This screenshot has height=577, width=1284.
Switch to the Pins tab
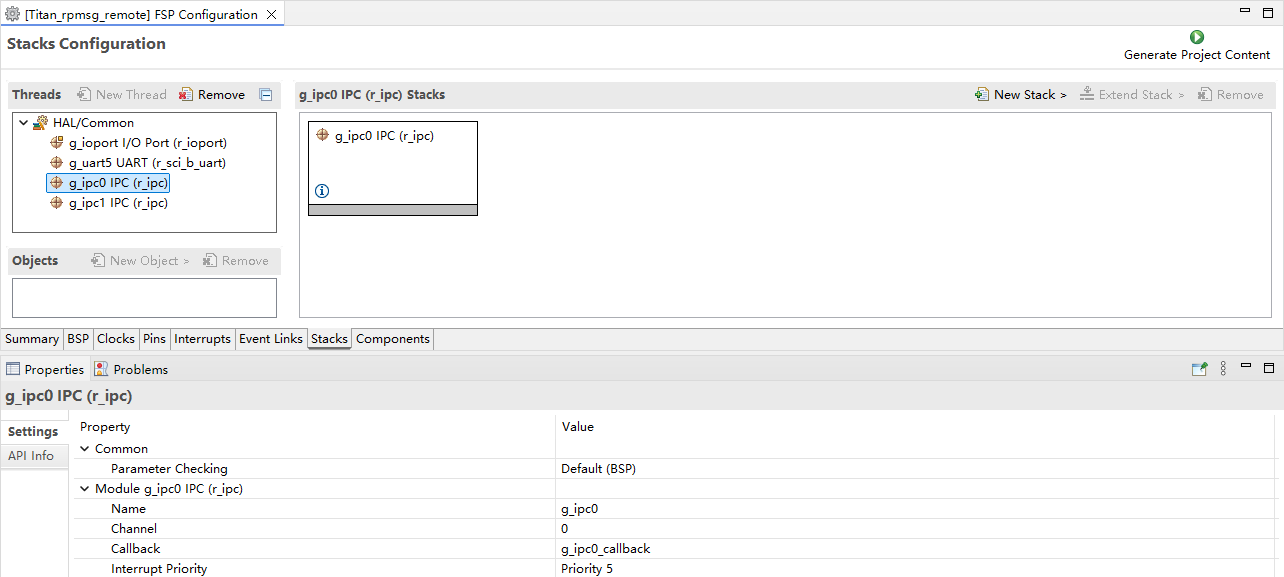(x=154, y=339)
